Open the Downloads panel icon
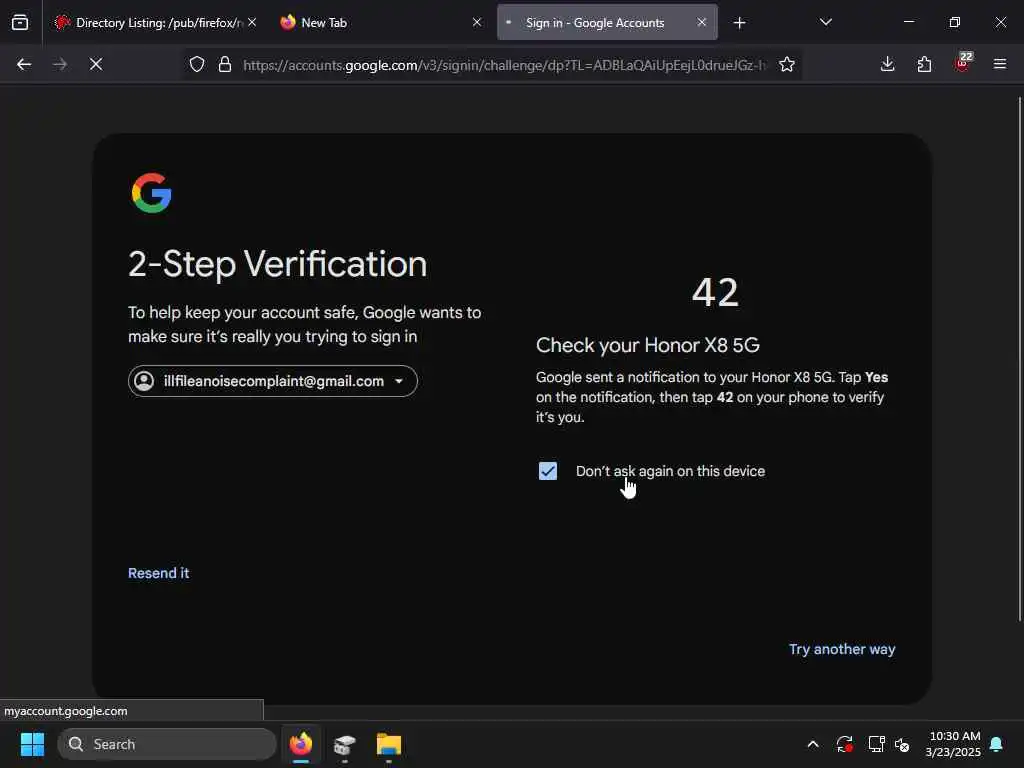 click(888, 64)
